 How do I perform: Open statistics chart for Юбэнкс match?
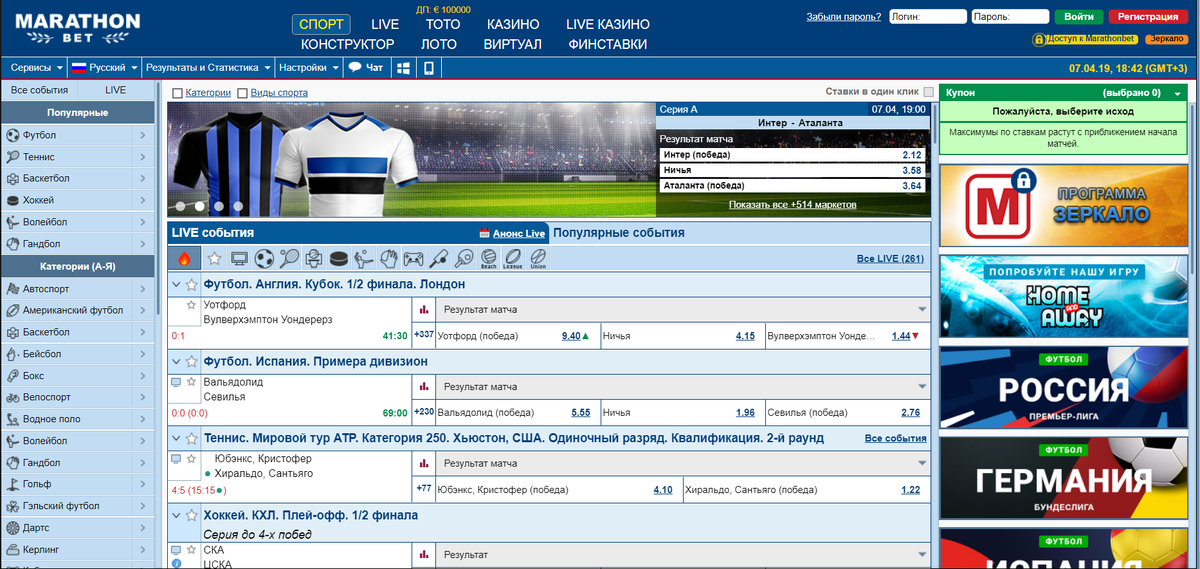(x=424, y=463)
